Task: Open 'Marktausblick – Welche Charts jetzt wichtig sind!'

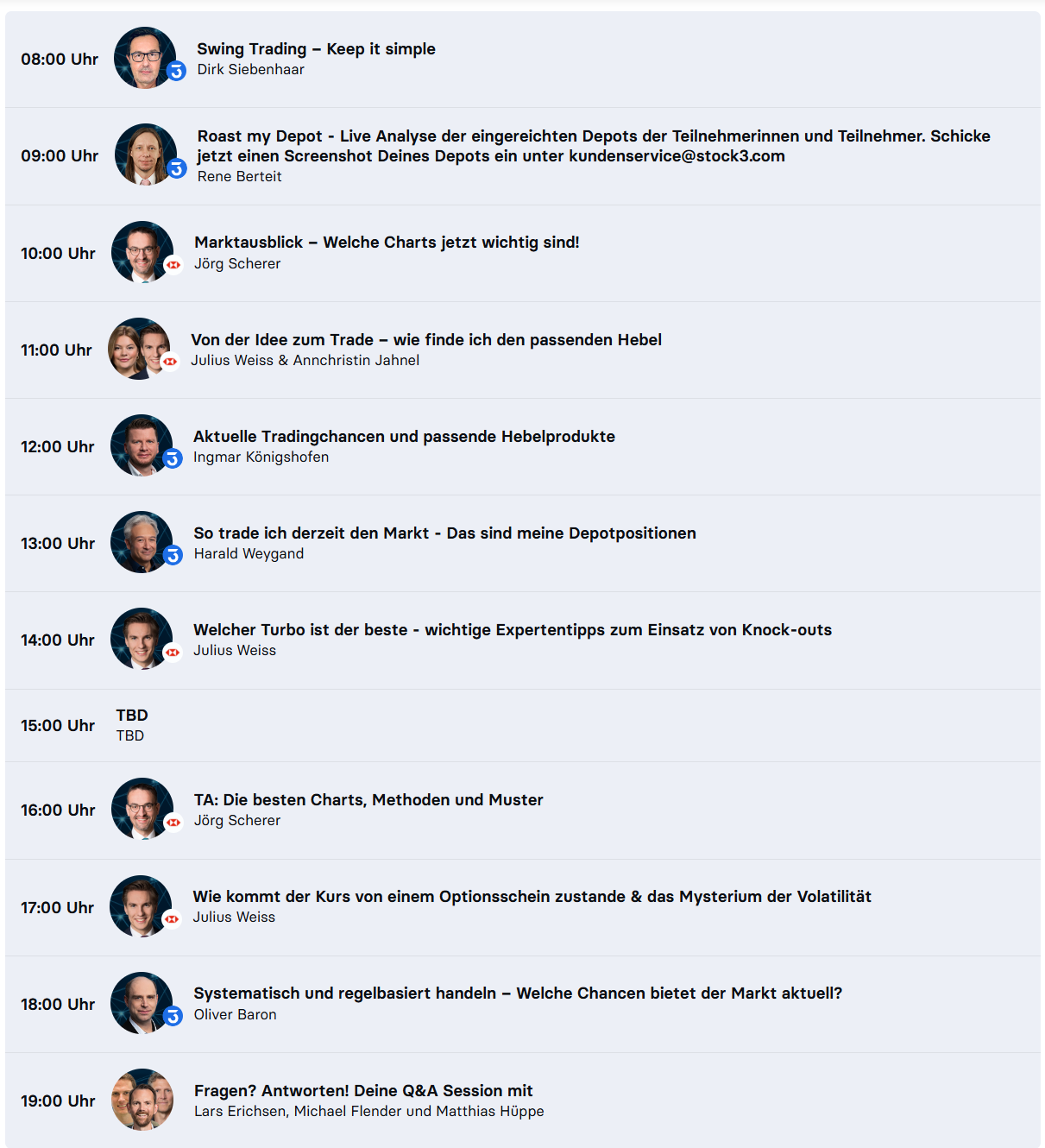Action: point(387,243)
